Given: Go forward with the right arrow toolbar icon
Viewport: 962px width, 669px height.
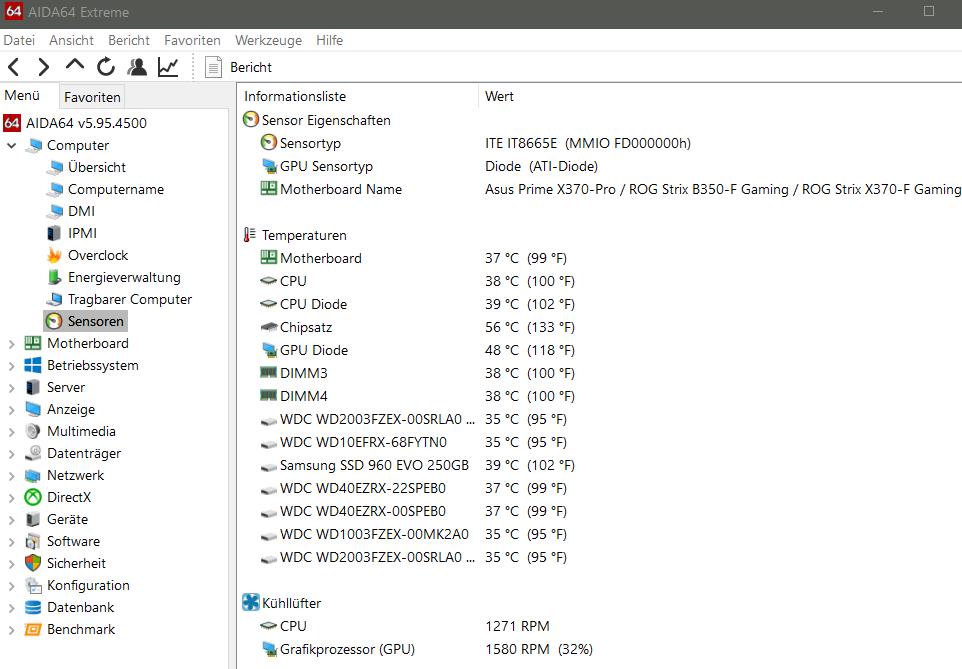Looking at the screenshot, I should tap(43, 67).
